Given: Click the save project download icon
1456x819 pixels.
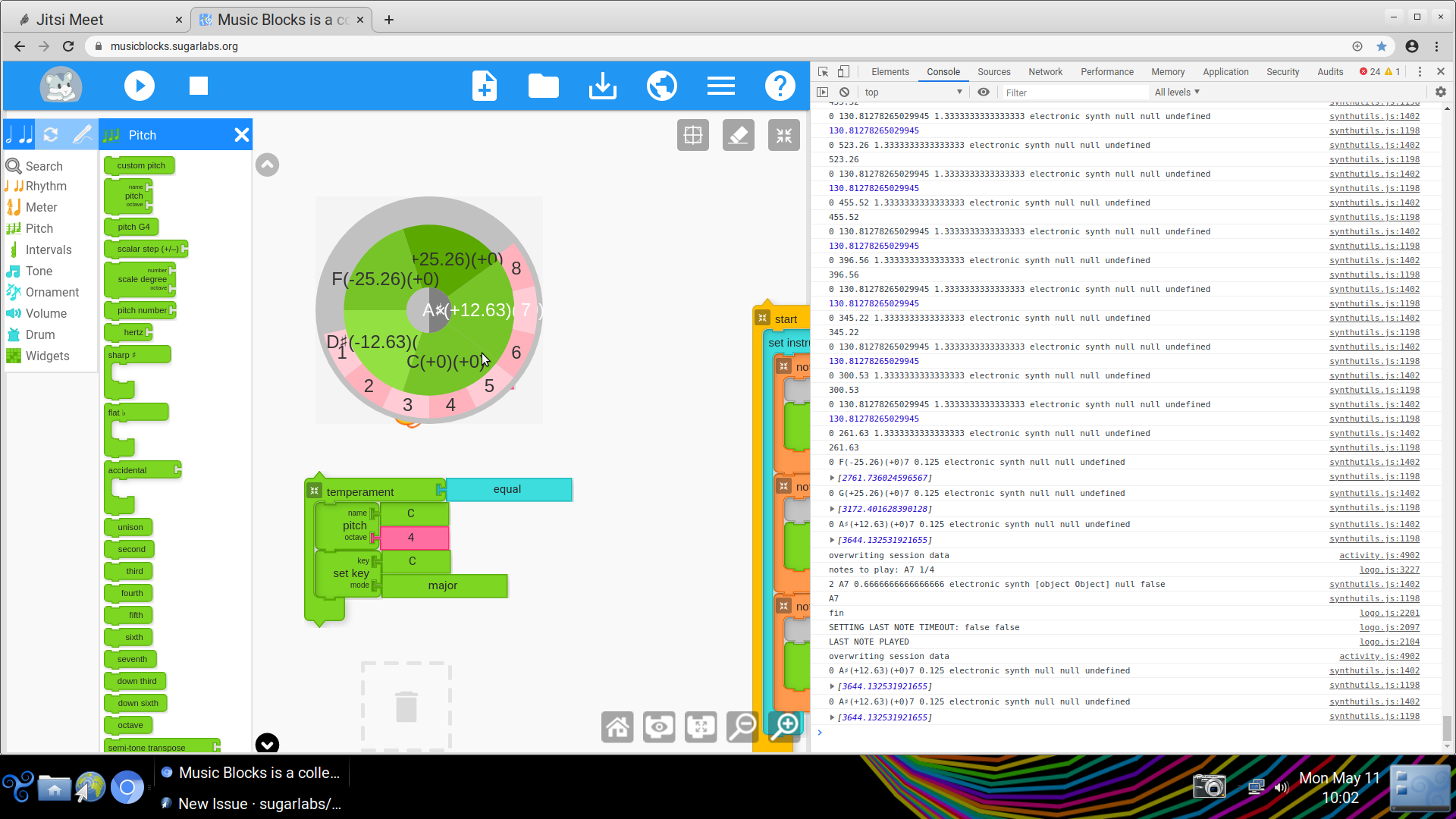Looking at the screenshot, I should pos(603,86).
